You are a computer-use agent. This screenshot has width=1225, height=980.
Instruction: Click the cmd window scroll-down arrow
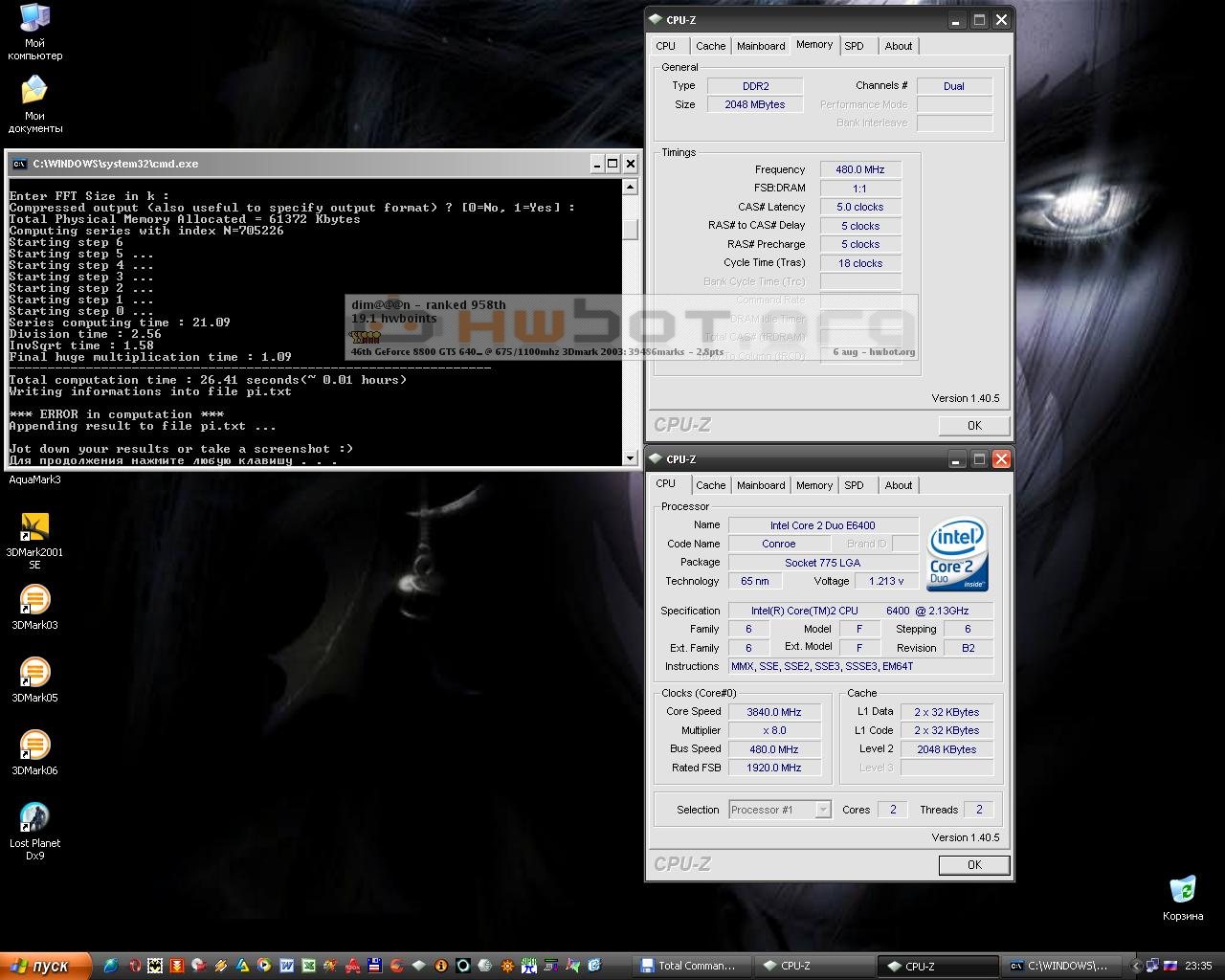point(630,458)
